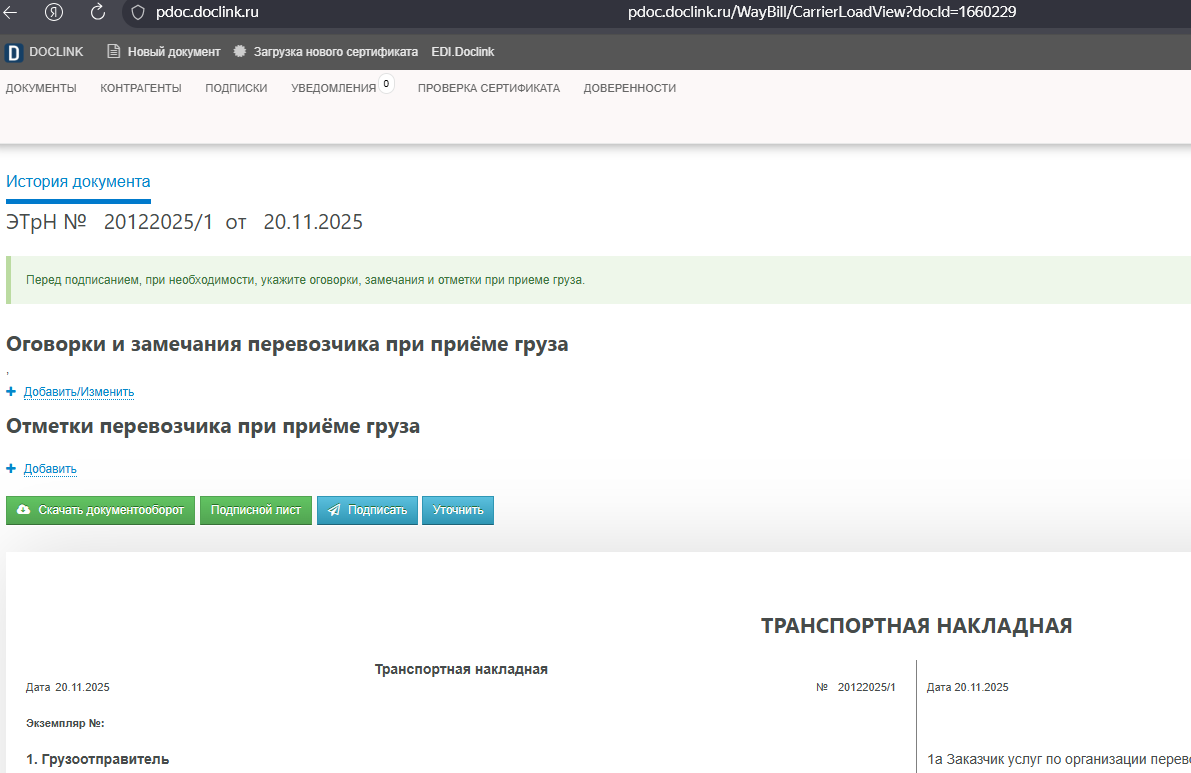This screenshot has width=1191, height=773.
Task: Click the document icon next to Новый документ
Action: 113,52
